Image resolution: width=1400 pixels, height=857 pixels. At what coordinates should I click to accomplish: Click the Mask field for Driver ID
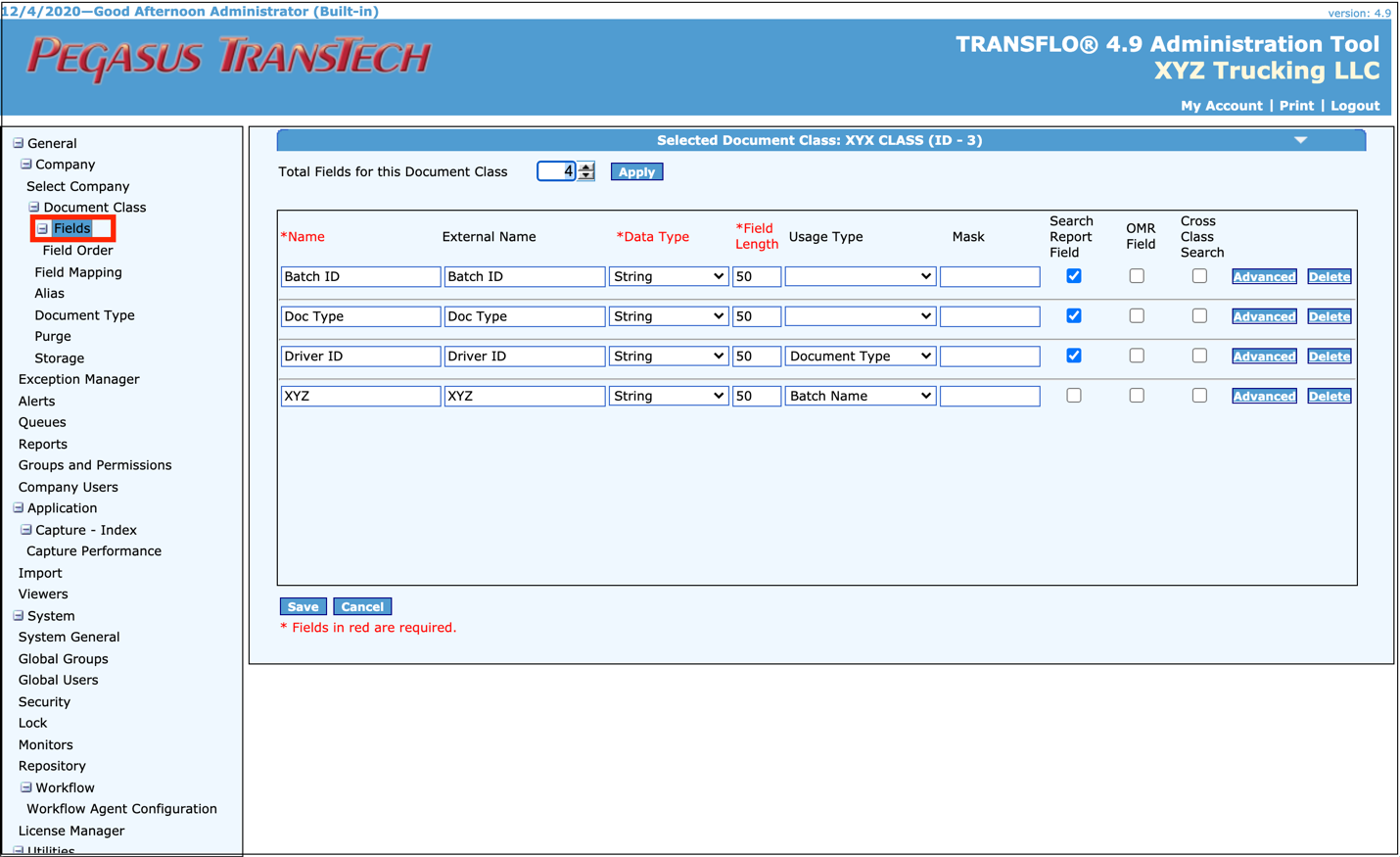coord(990,357)
